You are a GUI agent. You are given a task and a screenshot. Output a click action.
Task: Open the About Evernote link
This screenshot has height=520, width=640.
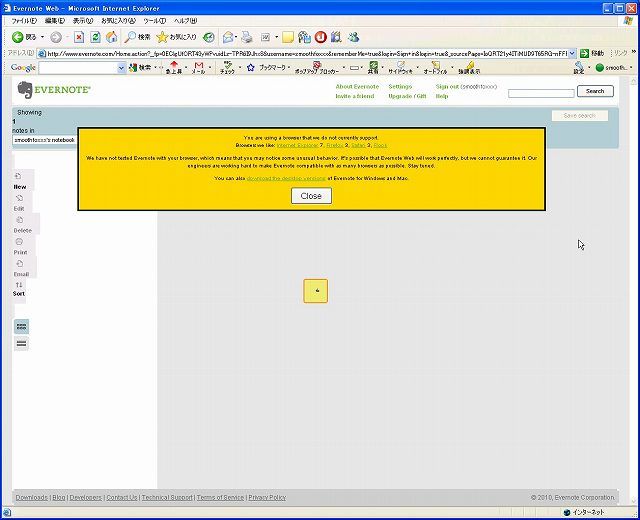coord(357,87)
